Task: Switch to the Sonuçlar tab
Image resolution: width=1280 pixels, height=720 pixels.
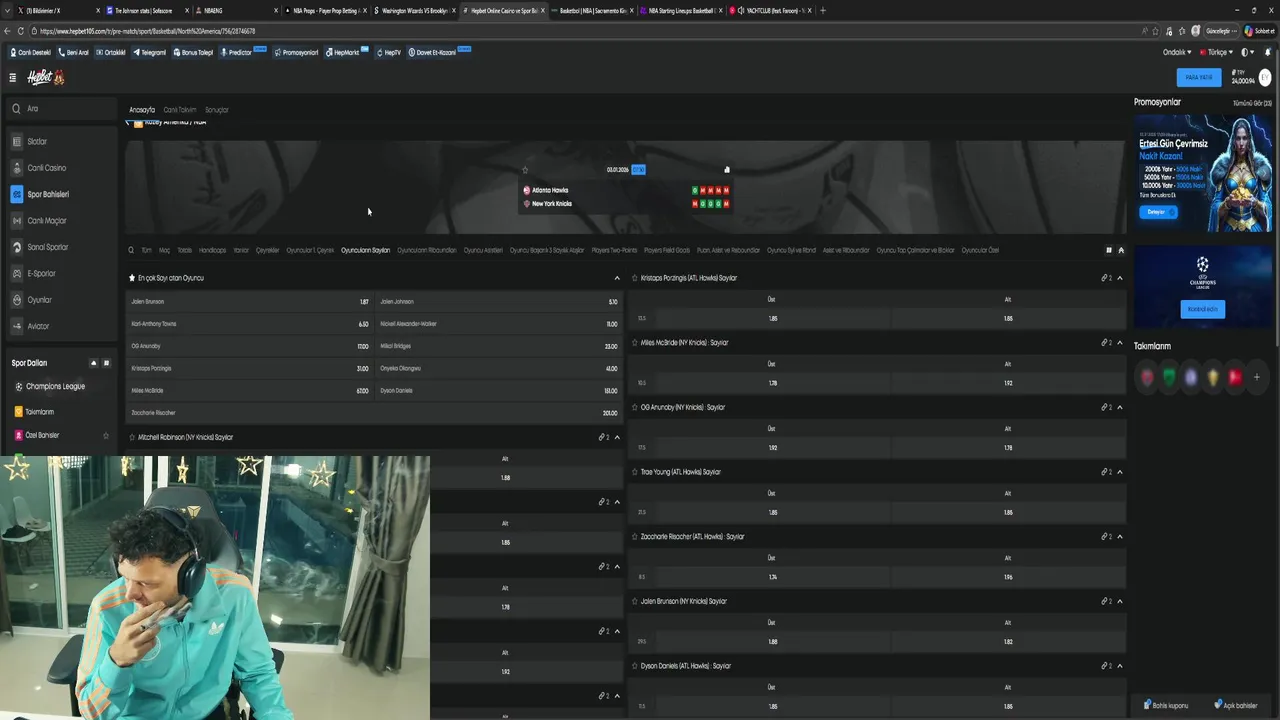Action: [217, 110]
